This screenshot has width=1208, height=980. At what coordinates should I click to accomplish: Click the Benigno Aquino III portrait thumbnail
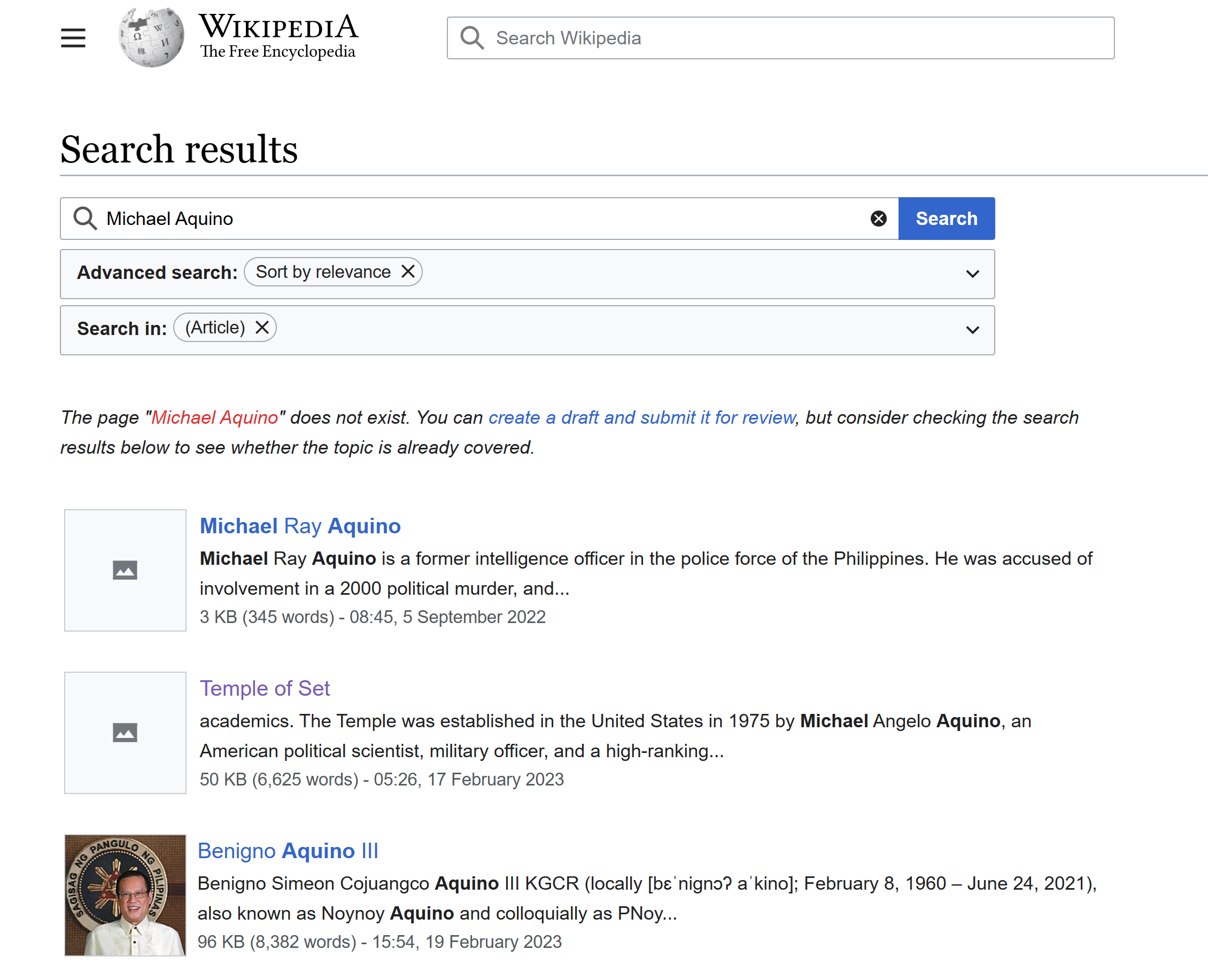point(126,896)
